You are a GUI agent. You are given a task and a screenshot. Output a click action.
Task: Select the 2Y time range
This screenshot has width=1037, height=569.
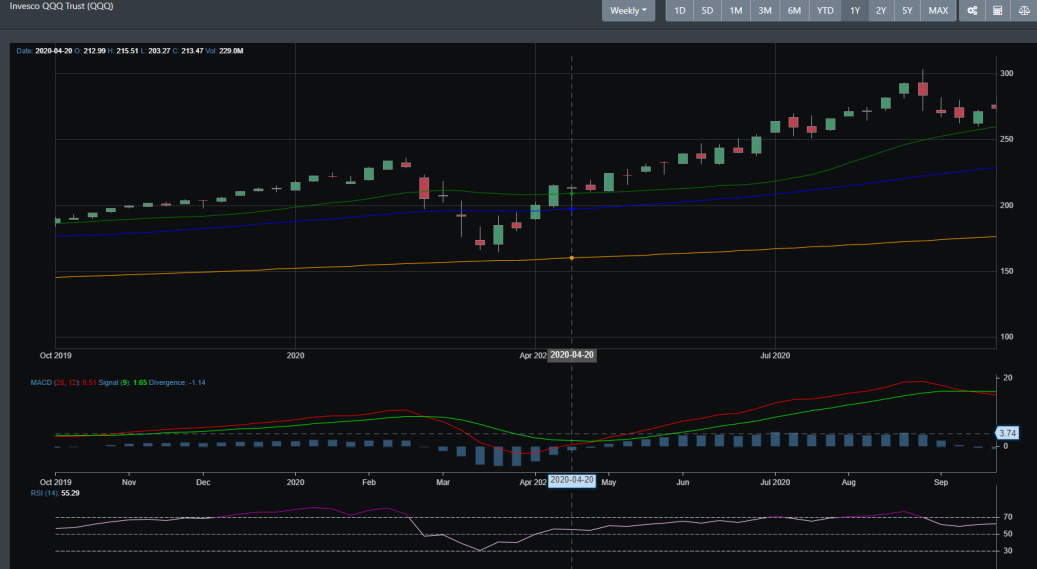pos(881,11)
